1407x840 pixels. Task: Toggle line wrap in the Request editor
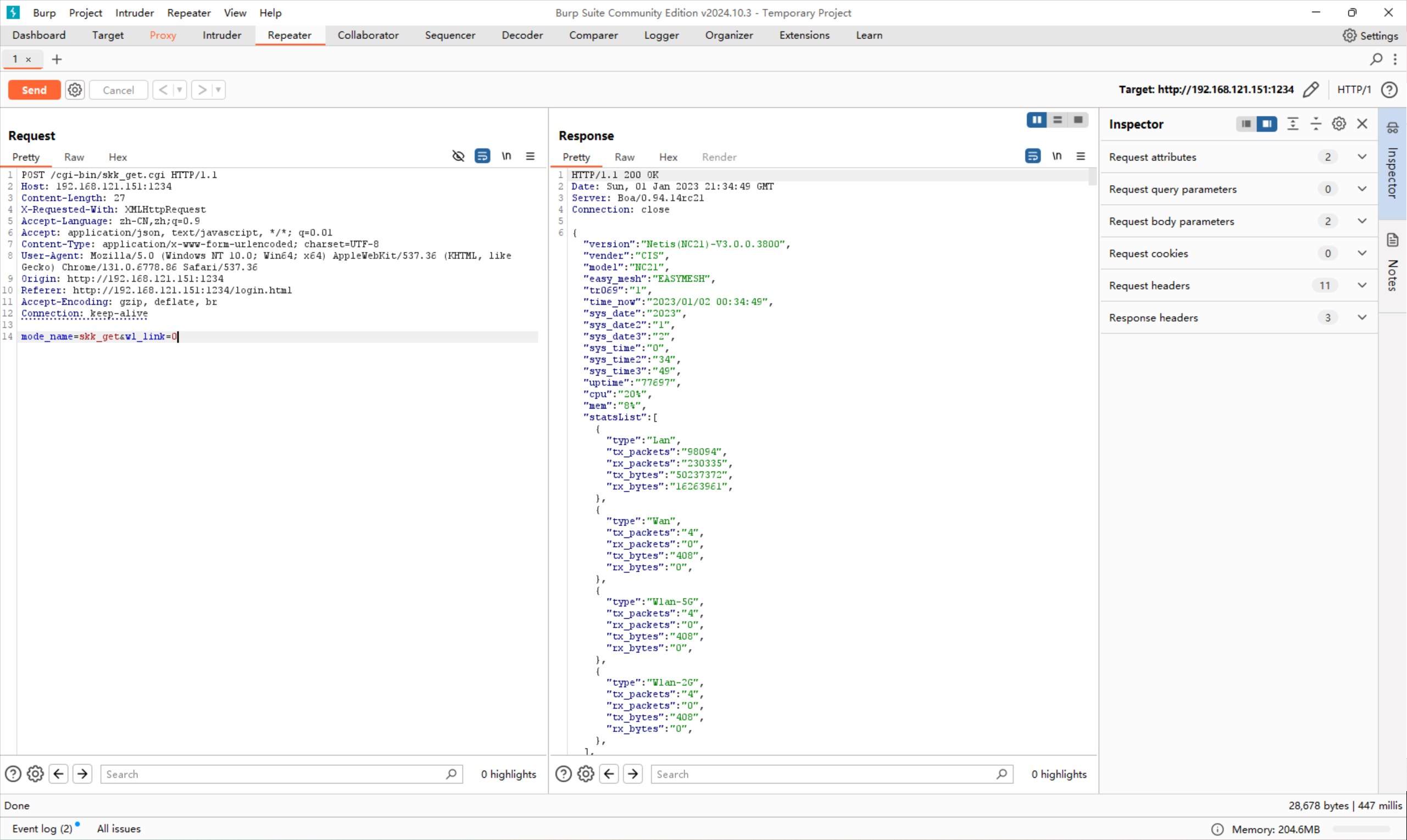coord(482,156)
